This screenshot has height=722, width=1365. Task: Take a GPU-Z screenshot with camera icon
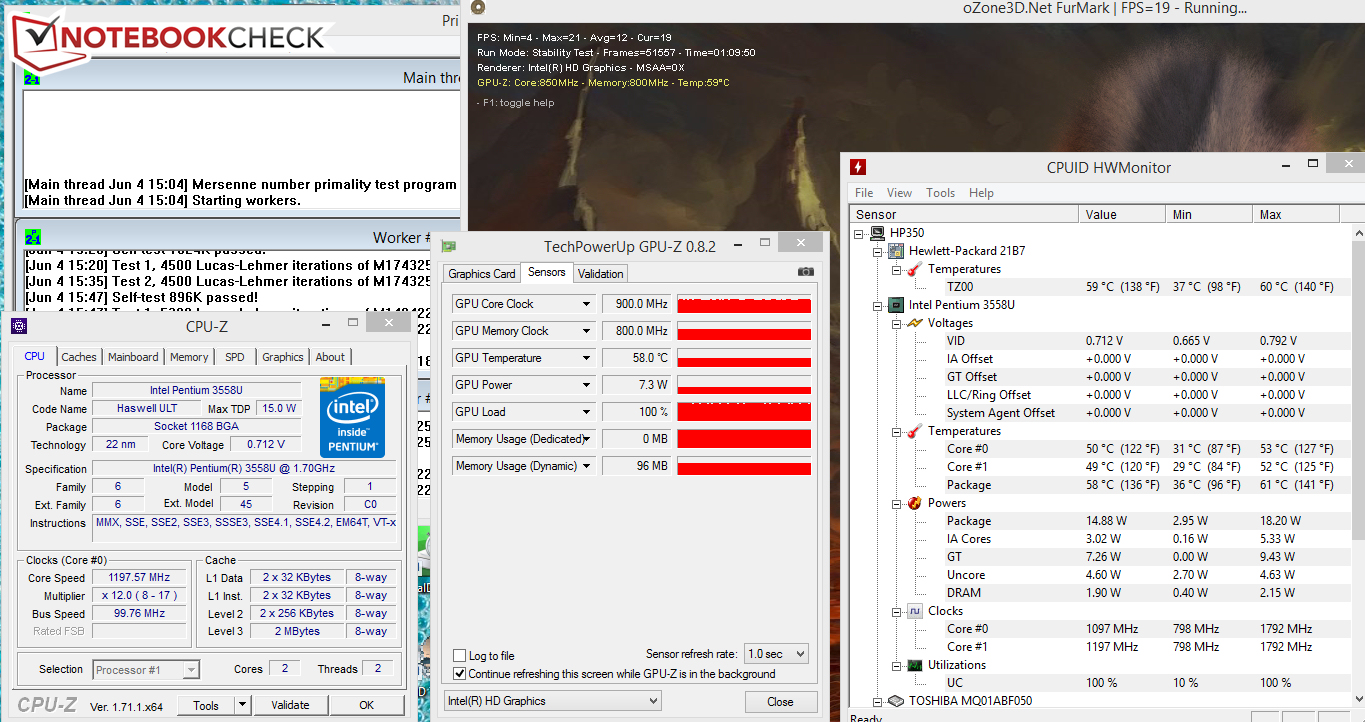coord(805,273)
